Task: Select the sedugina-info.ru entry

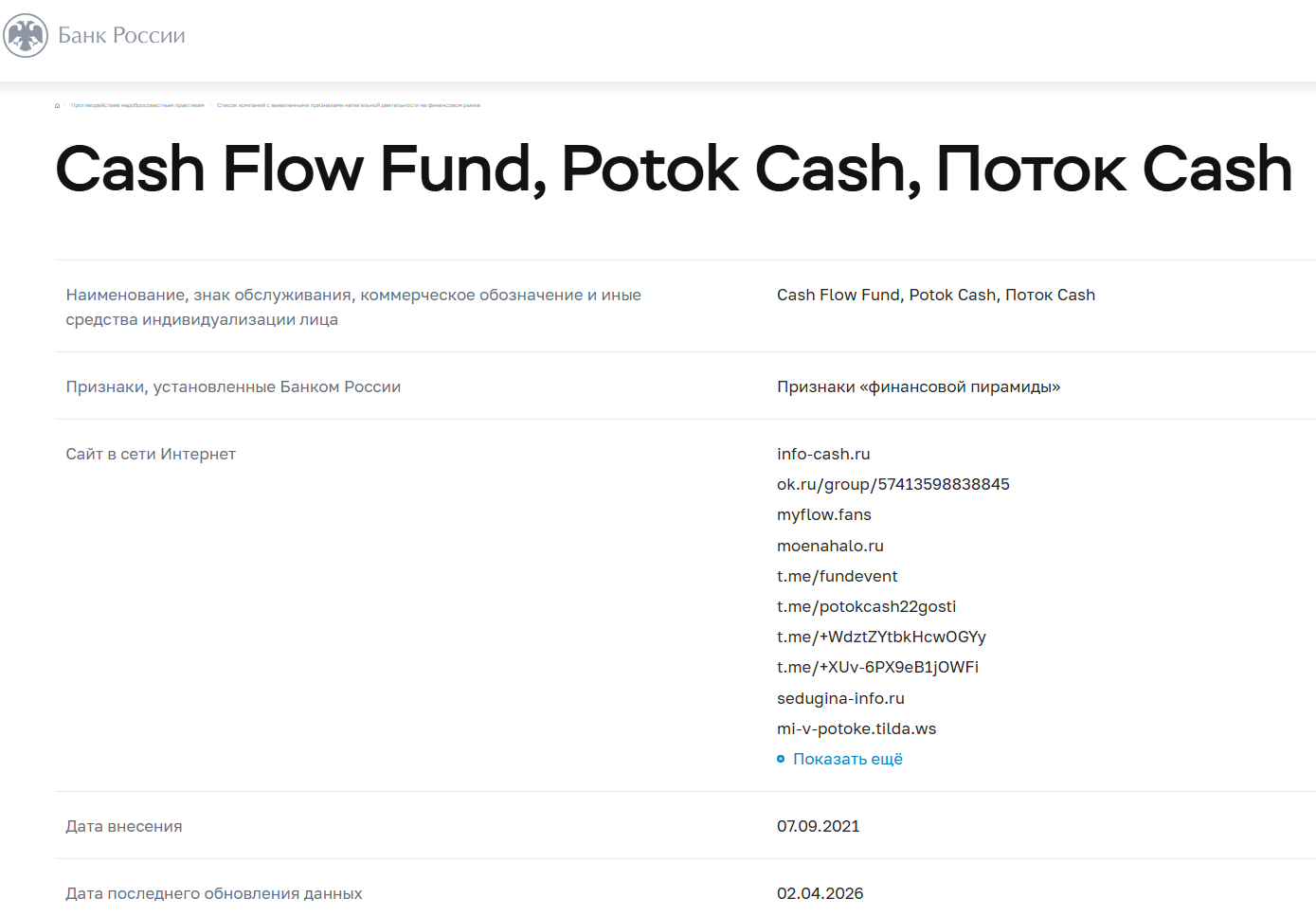Action: 840,698
